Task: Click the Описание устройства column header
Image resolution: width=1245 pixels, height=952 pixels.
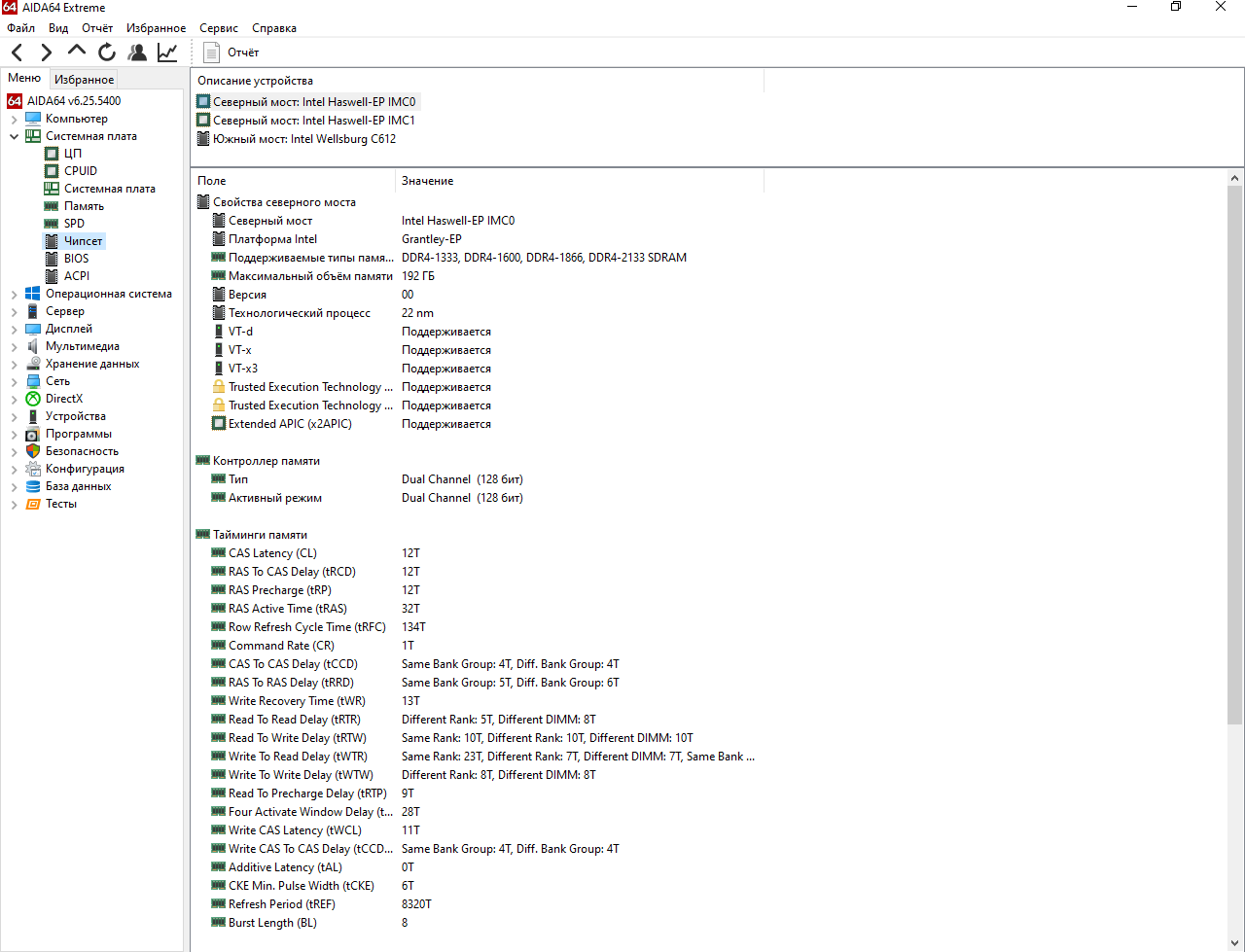Action: pyautogui.click(x=478, y=81)
